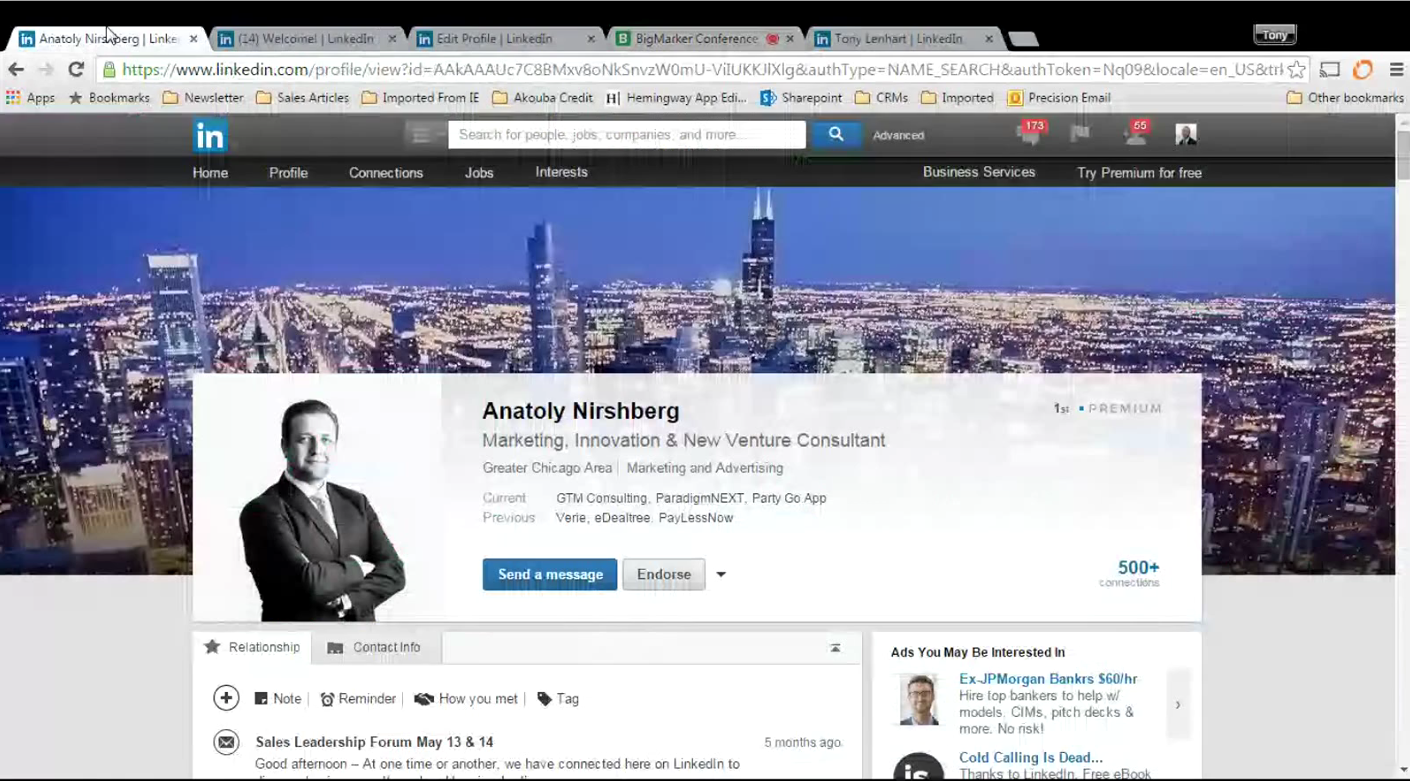Screen dimensions: 1410x781
Task: Open the Jobs menu item
Action: click(x=479, y=173)
